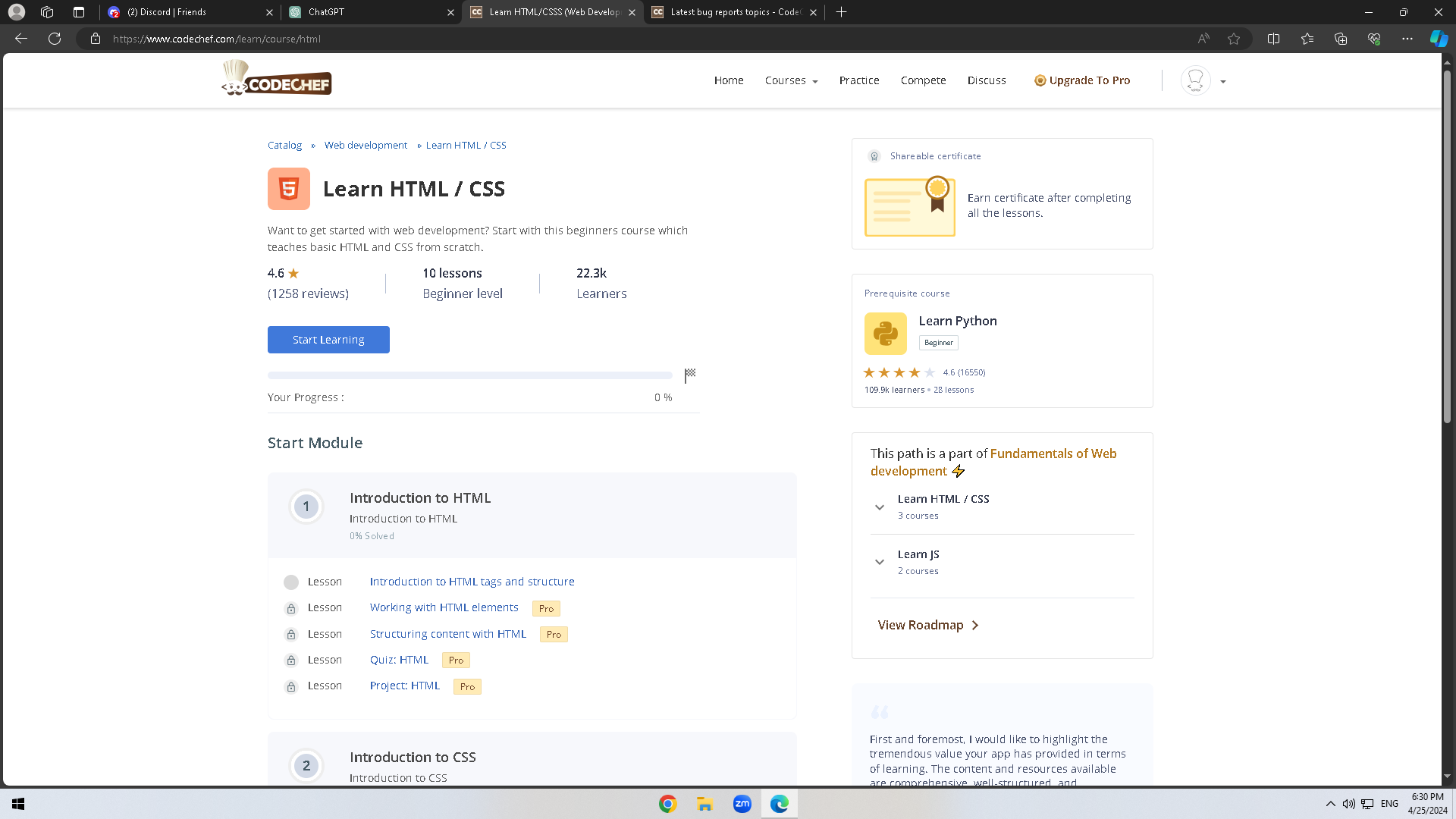
Task: Click the progress finish flag icon
Action: pos(689,375)
